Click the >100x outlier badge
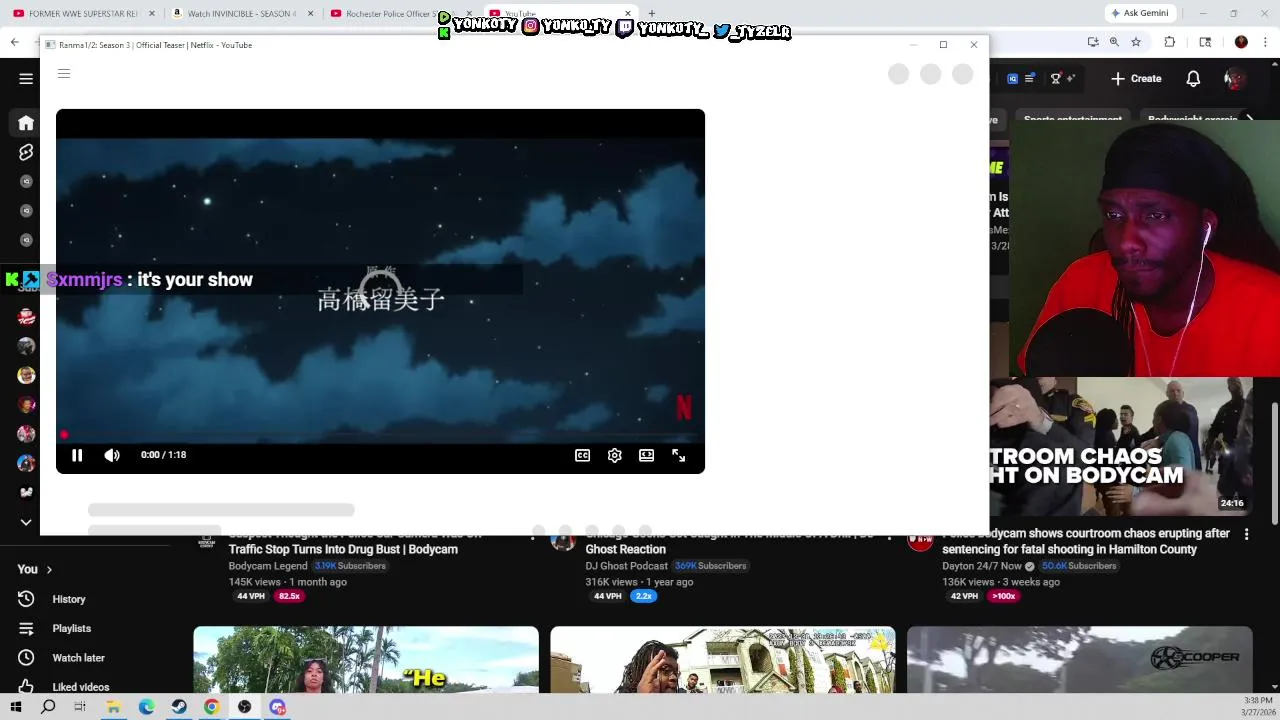1280x720 pixels. [1003, 596]
